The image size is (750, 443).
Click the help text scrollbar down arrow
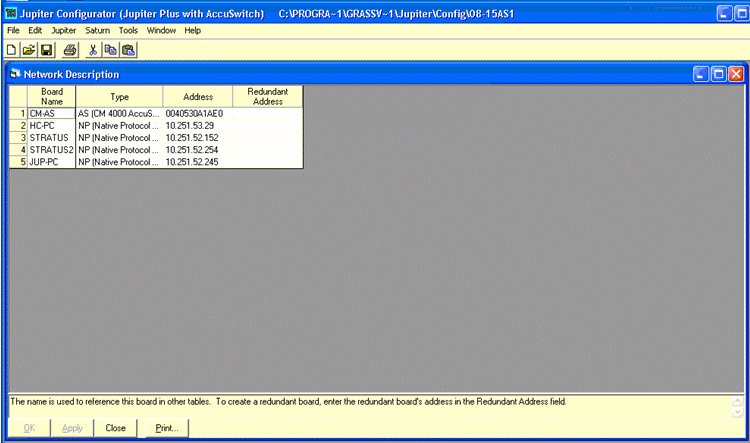[x=738, y=412]
